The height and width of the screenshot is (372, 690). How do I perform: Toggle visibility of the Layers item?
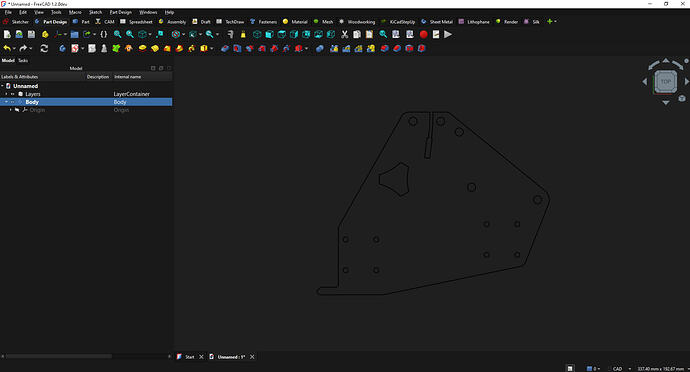(x=13, y=94)
